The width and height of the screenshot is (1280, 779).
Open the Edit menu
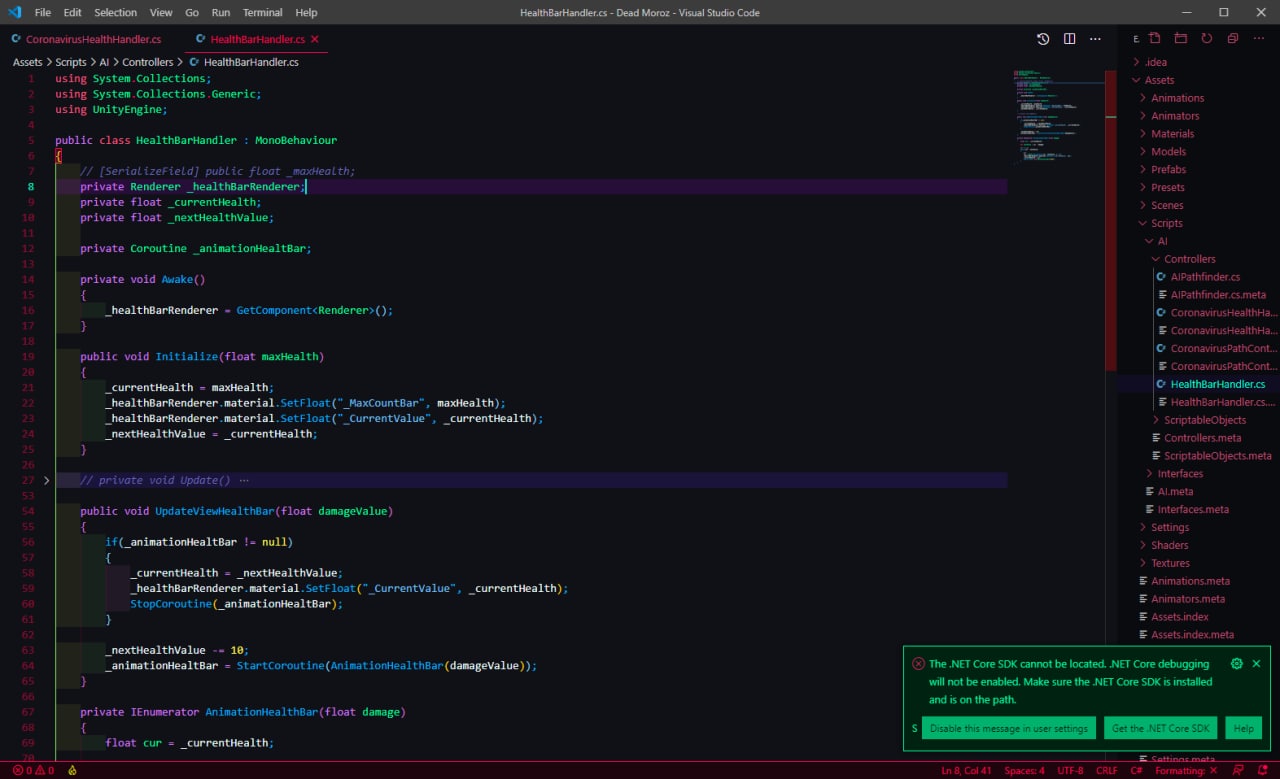(72, 13)
